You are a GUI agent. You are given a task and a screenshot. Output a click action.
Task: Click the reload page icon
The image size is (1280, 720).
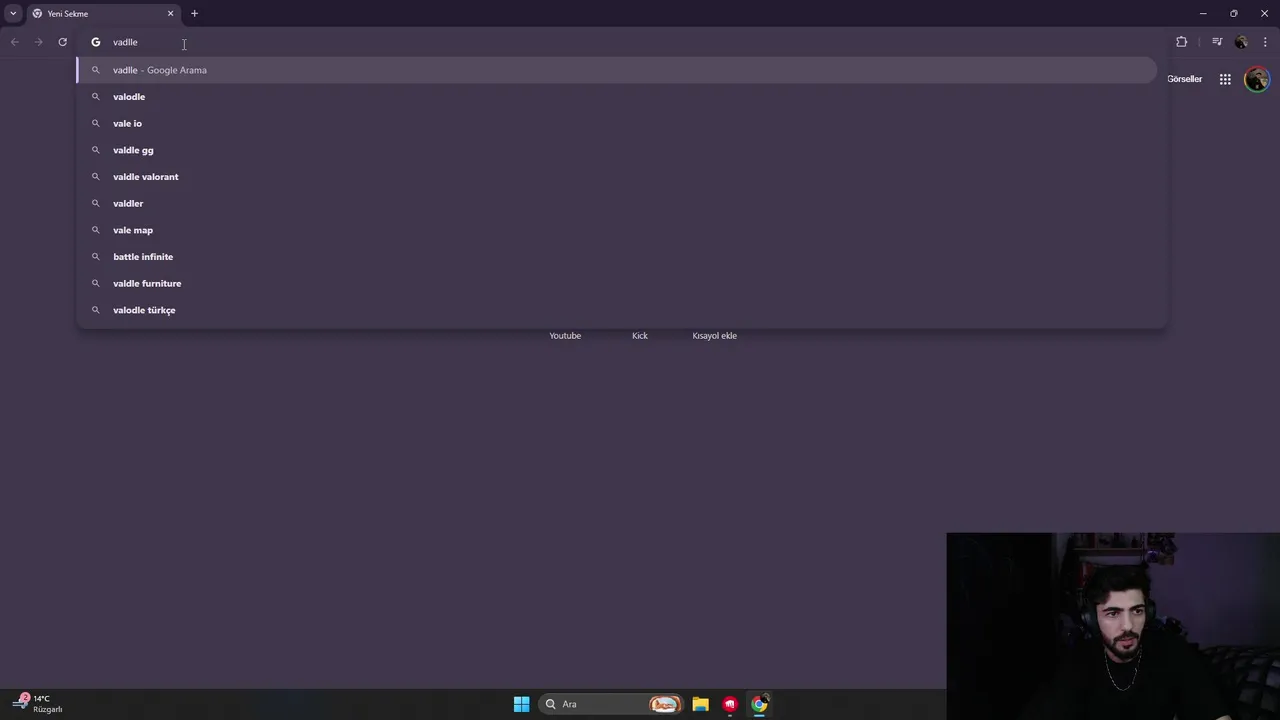(x=62, y=42)
